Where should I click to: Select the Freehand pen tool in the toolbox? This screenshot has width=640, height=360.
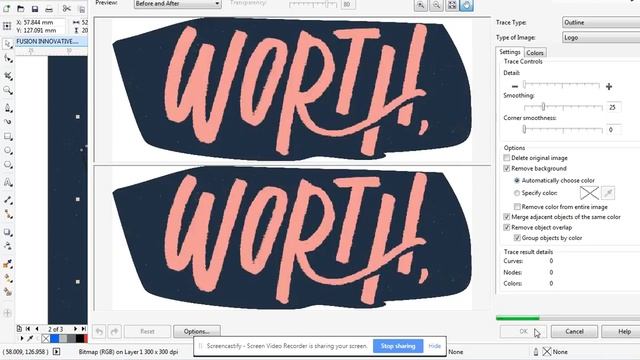(x=7, y=108)
